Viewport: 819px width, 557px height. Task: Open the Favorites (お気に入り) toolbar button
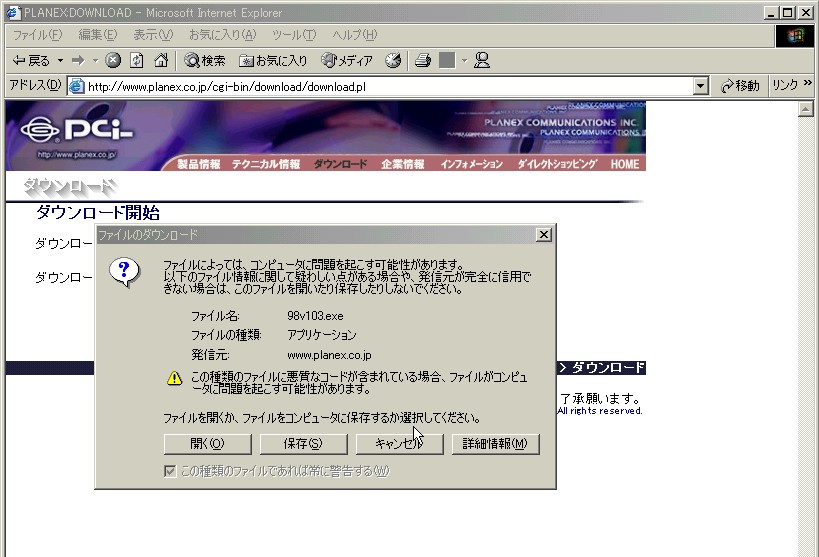click(273, 61)
